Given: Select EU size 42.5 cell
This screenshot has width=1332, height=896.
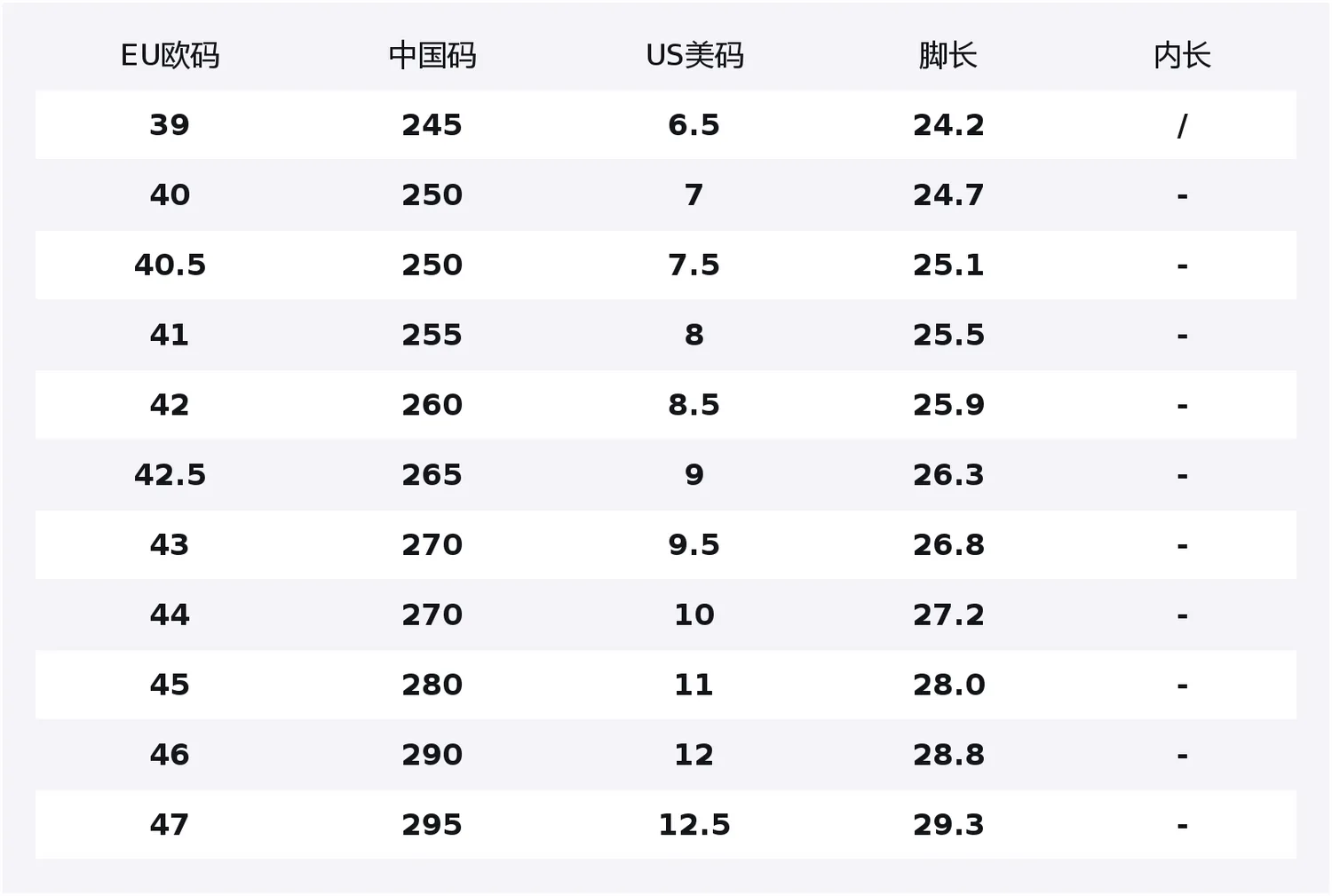Looking at the screenshot, I should point(170,475).
